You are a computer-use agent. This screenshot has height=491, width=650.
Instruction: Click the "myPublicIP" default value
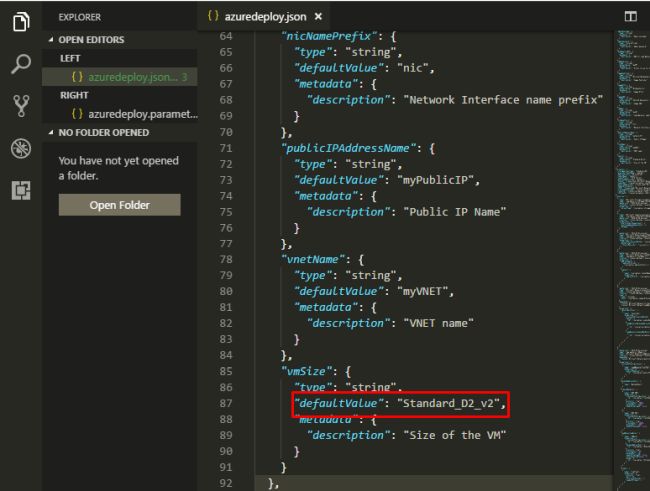coord(435,180)
